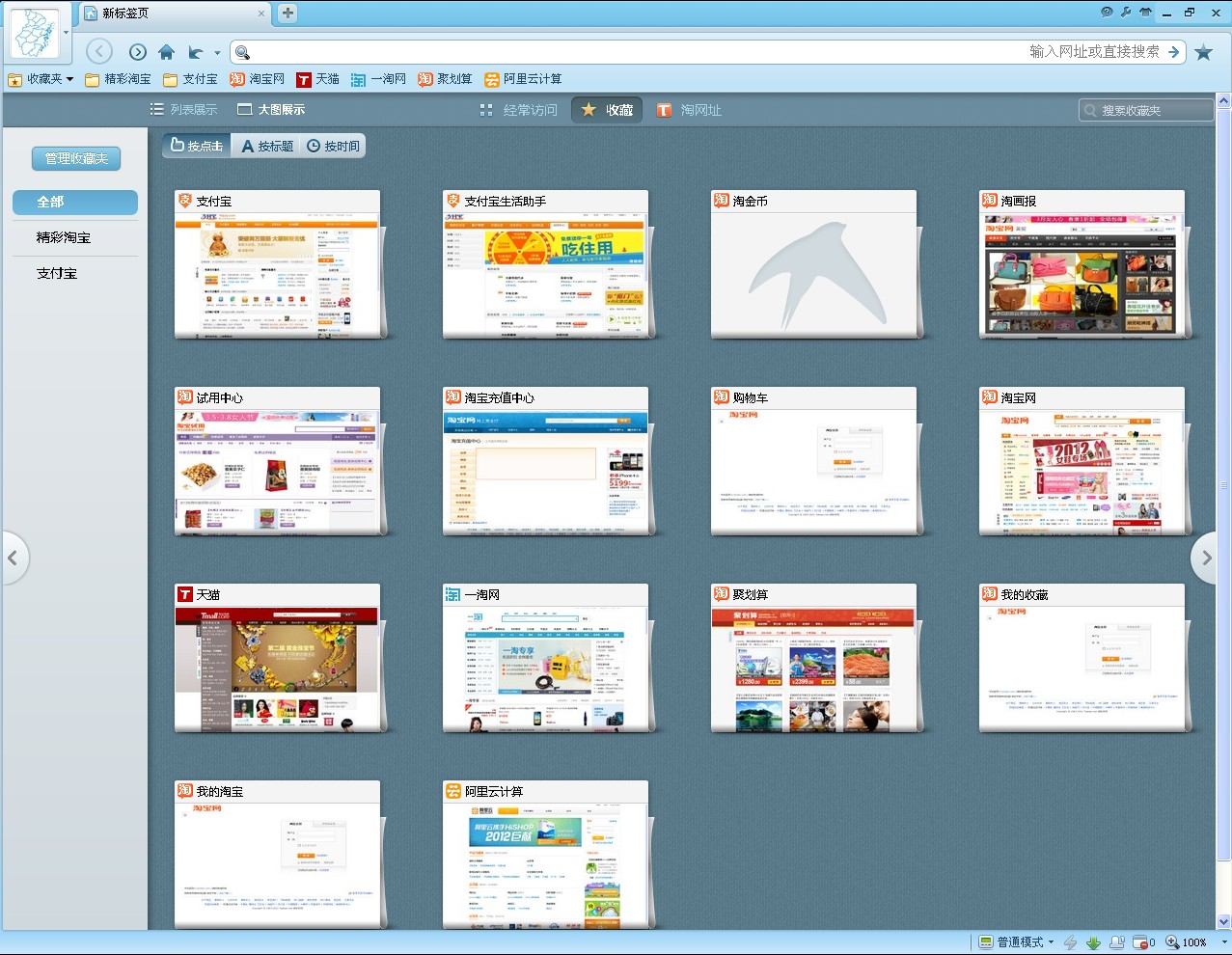This screenshot has height=955, width=1232.
Task: Open the skin shirt icon in the title bar
Action: coord(1145,13)
